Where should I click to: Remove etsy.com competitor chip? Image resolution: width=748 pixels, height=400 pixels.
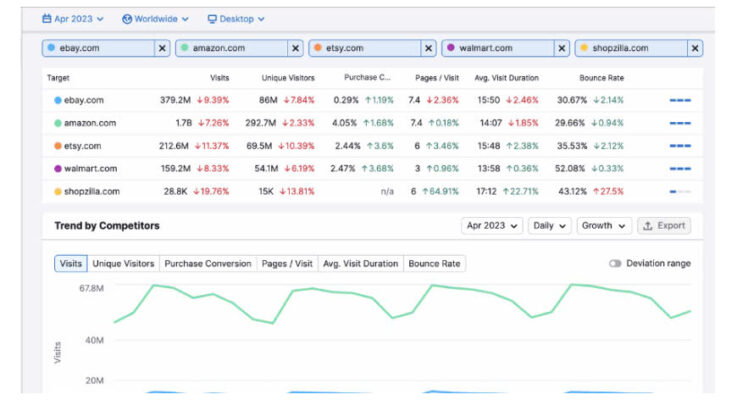(x=429, y=48)
